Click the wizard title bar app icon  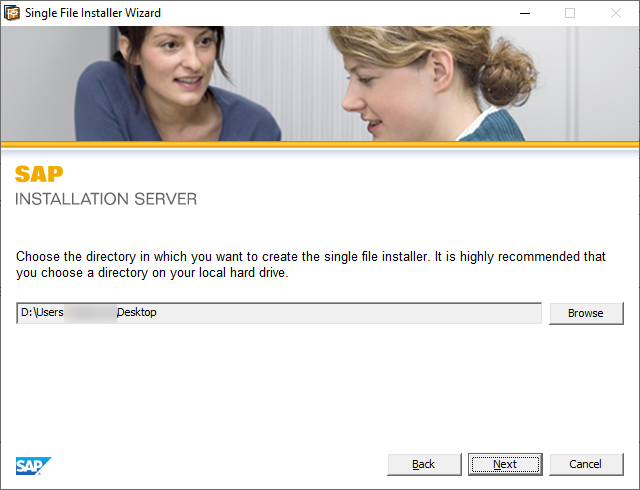12,13
